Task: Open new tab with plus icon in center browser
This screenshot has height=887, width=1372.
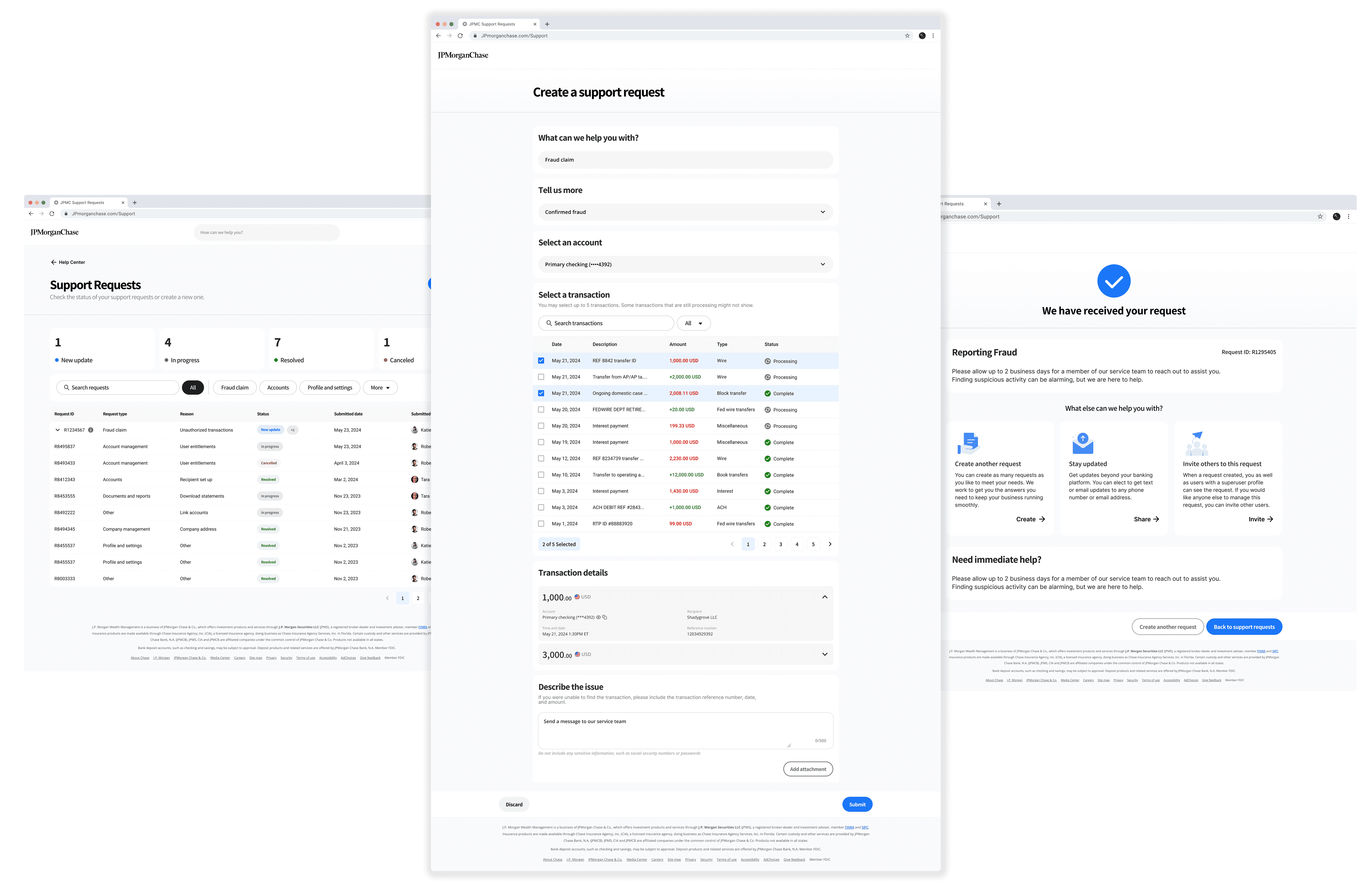Action: click(547, 24)
